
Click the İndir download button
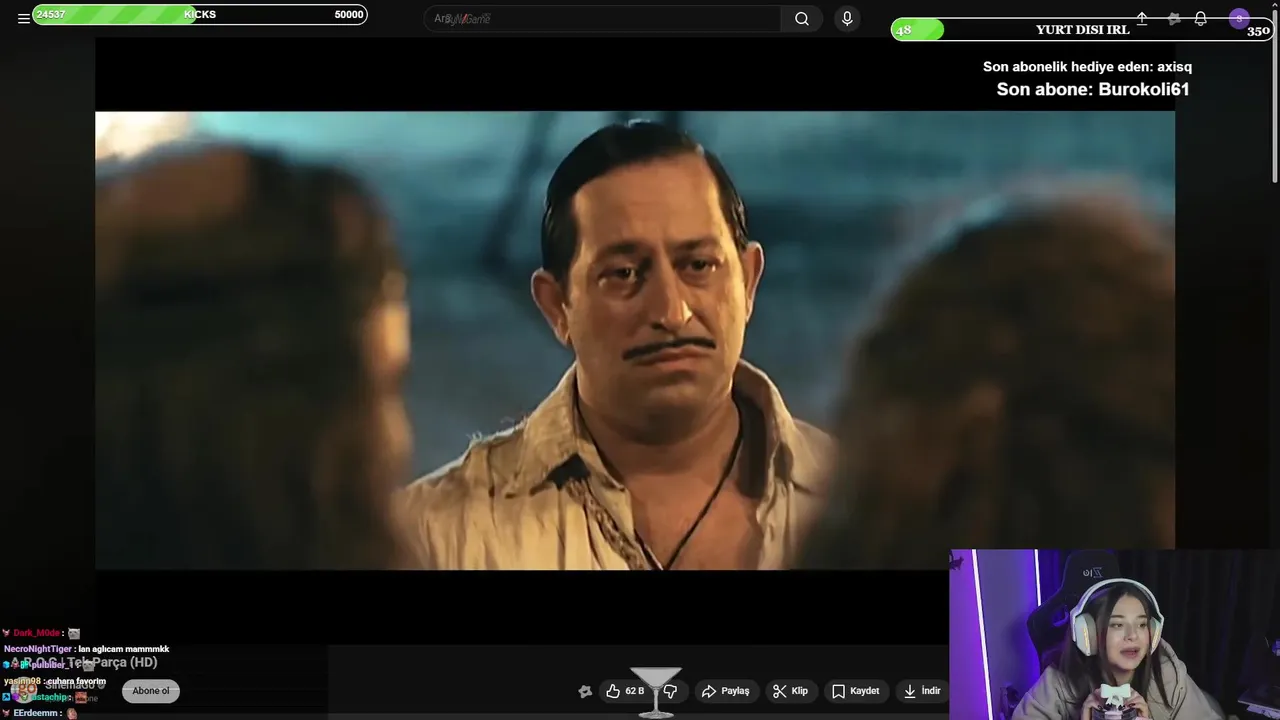coord(921,691)
